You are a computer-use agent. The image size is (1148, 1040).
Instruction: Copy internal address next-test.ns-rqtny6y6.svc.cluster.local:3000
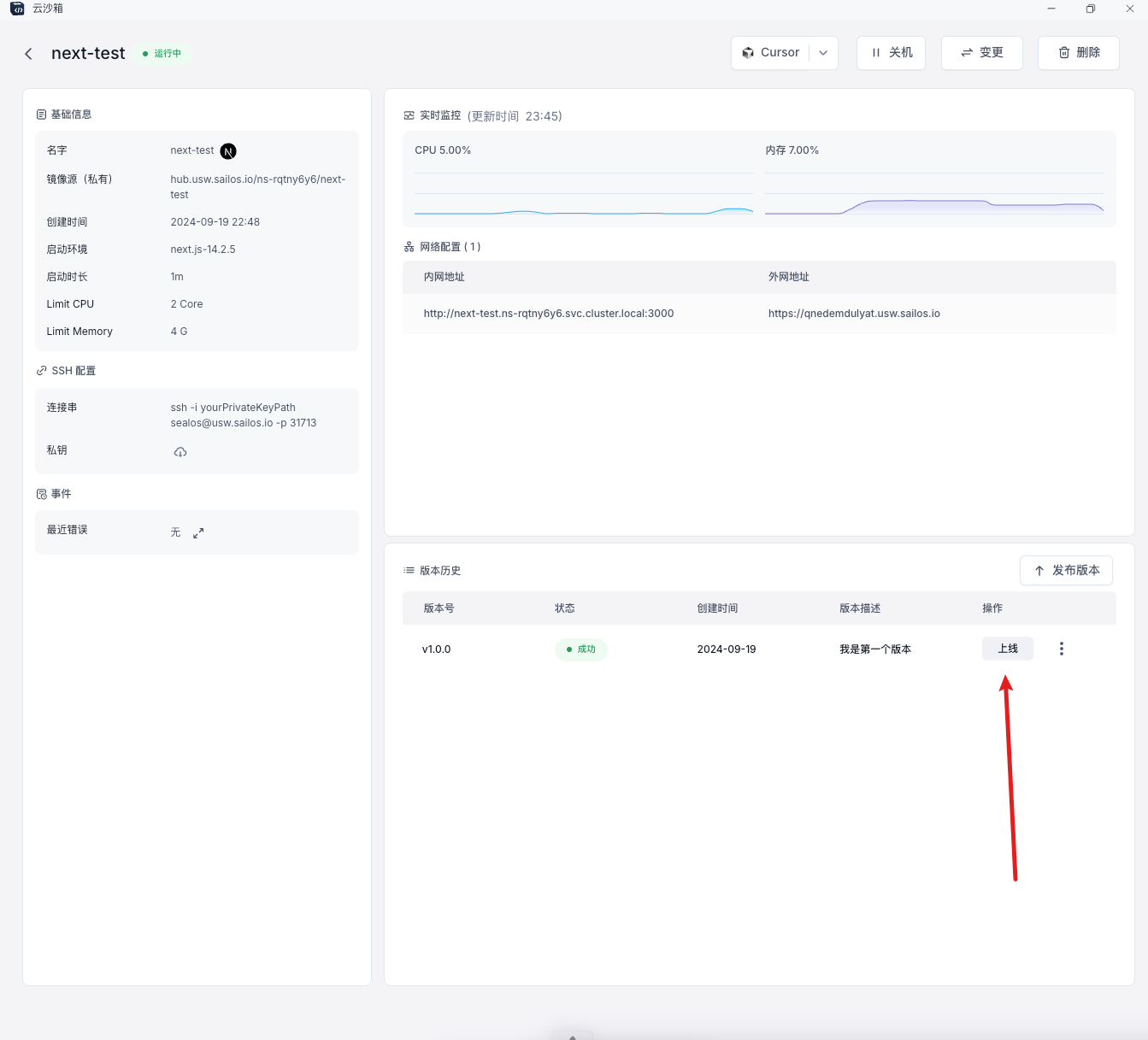click(x=549, y=314)
